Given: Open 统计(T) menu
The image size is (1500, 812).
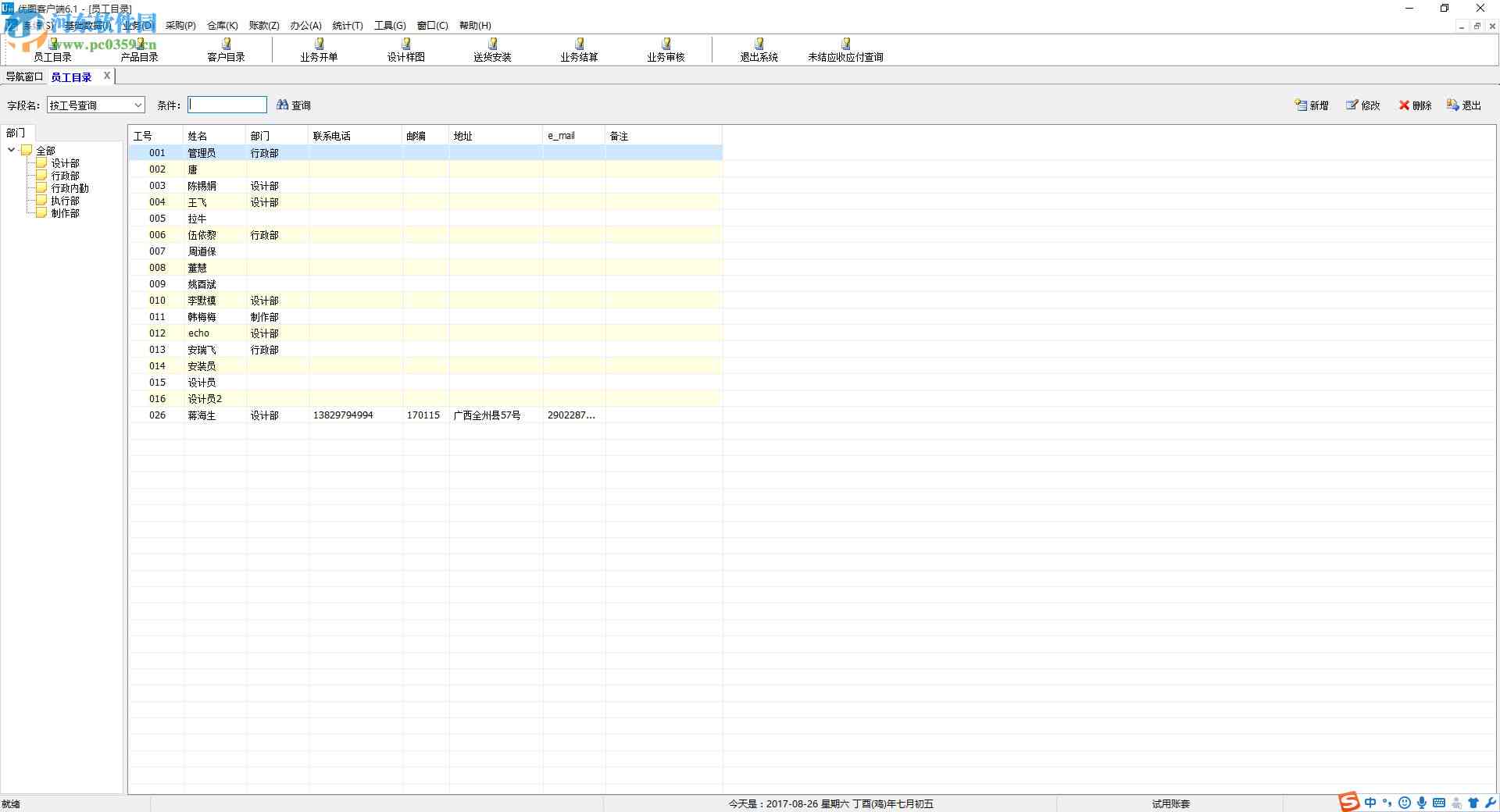Looking at the screenshot, I should [x=348, y=26].
